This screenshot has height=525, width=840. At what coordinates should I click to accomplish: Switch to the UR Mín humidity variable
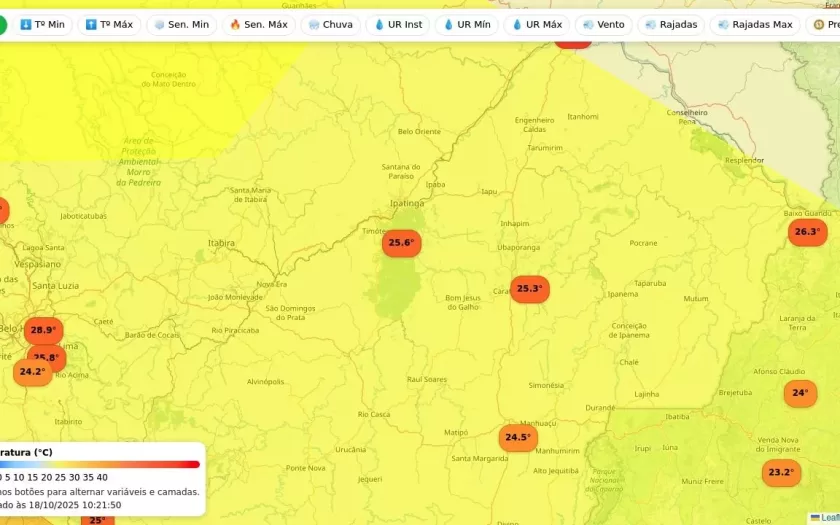(466, 24)
